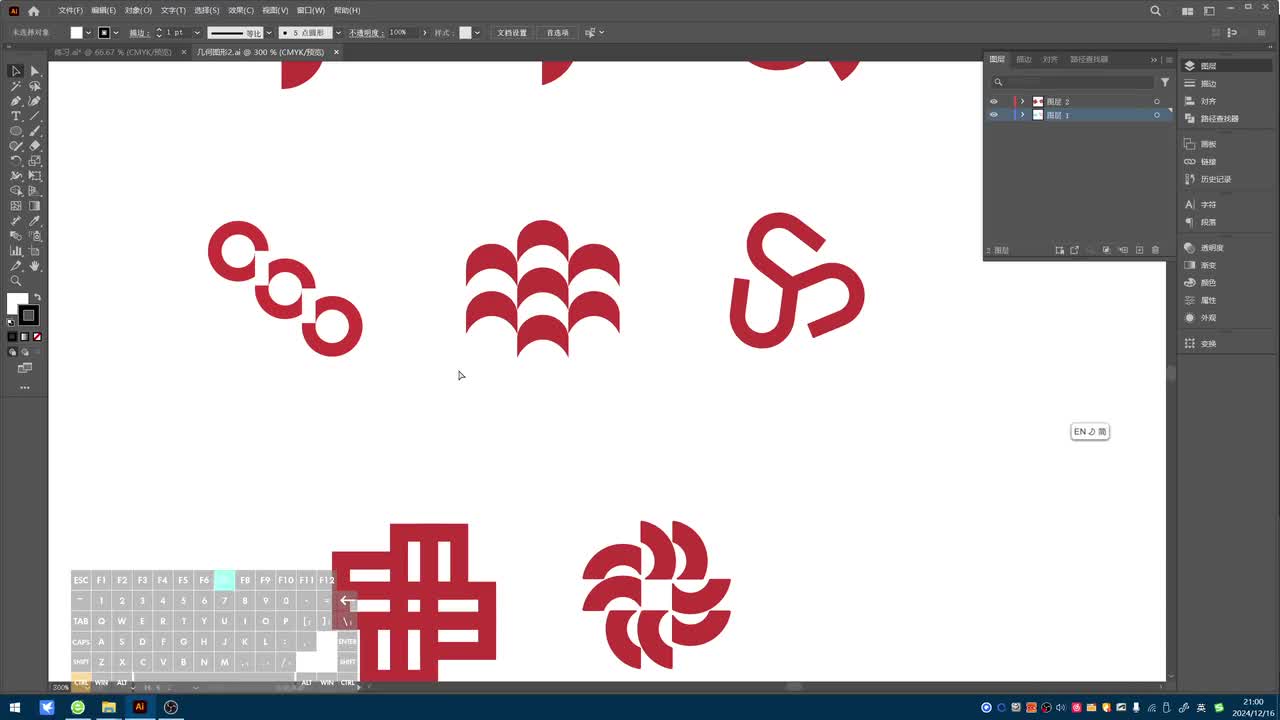Toggle the layer filter funnel icon
1280x720 pixels.
1165,83
